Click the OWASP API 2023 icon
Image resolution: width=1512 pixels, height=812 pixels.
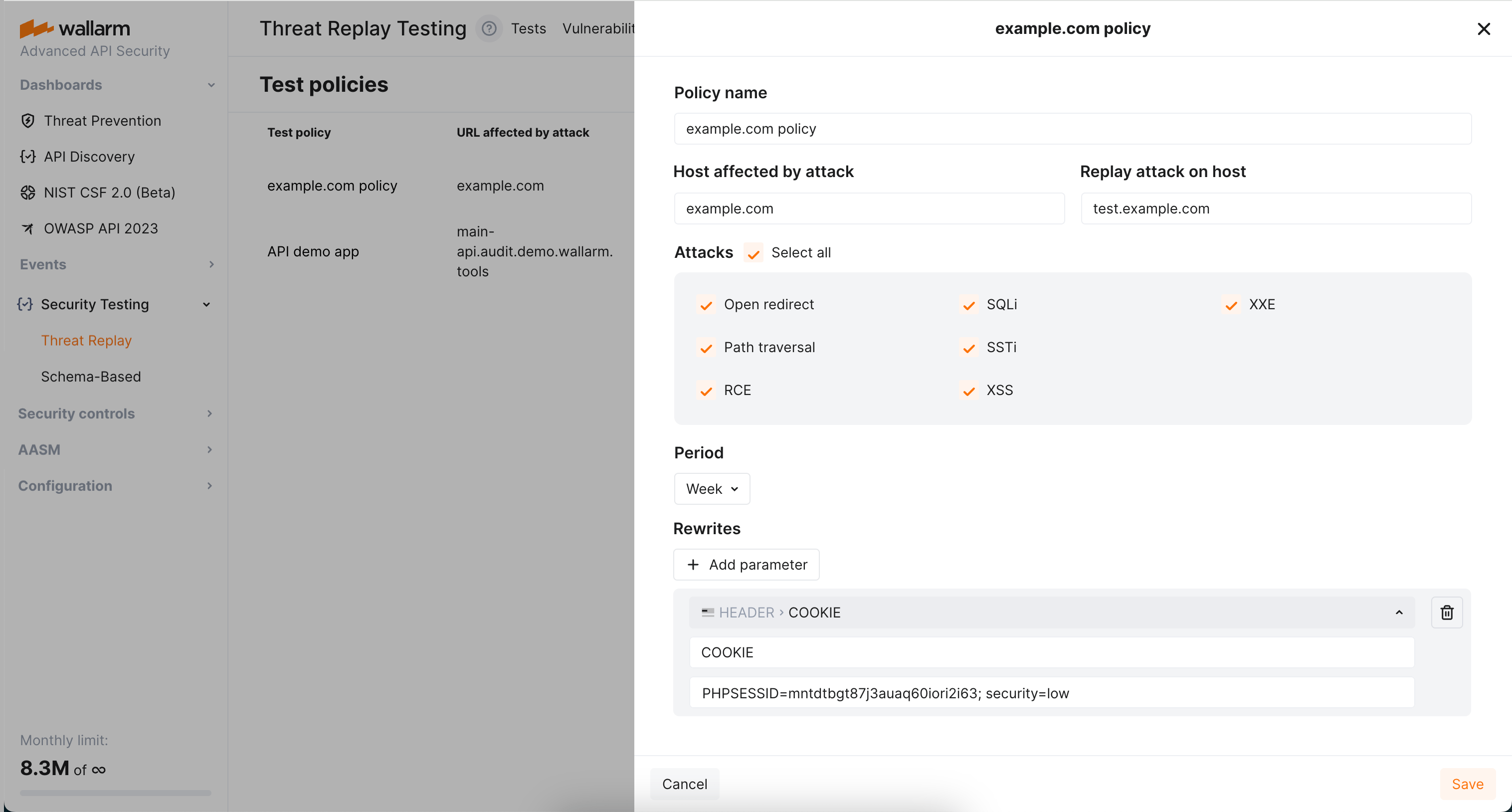[27, 228]
